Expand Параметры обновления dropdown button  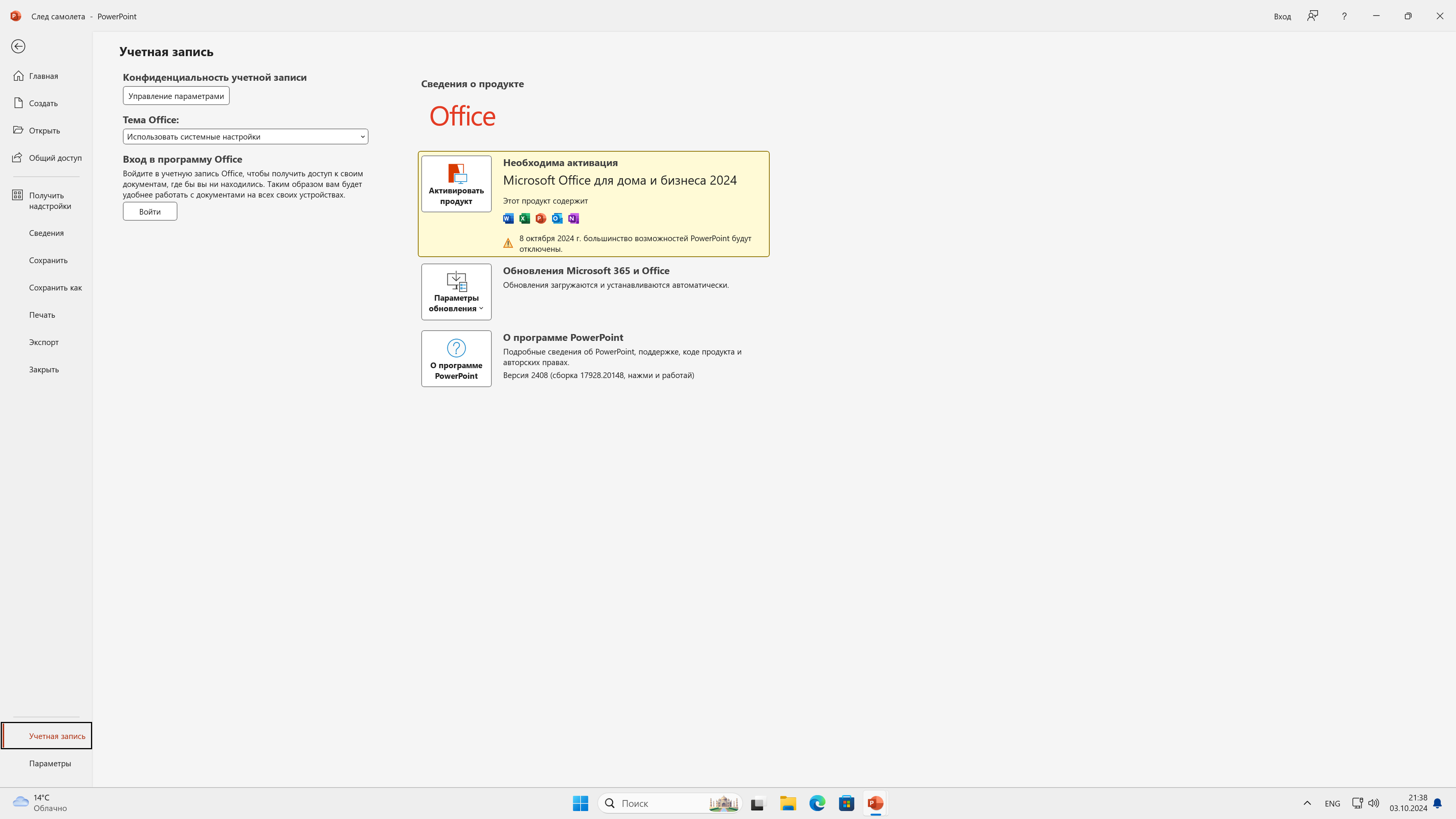point(456,292)
